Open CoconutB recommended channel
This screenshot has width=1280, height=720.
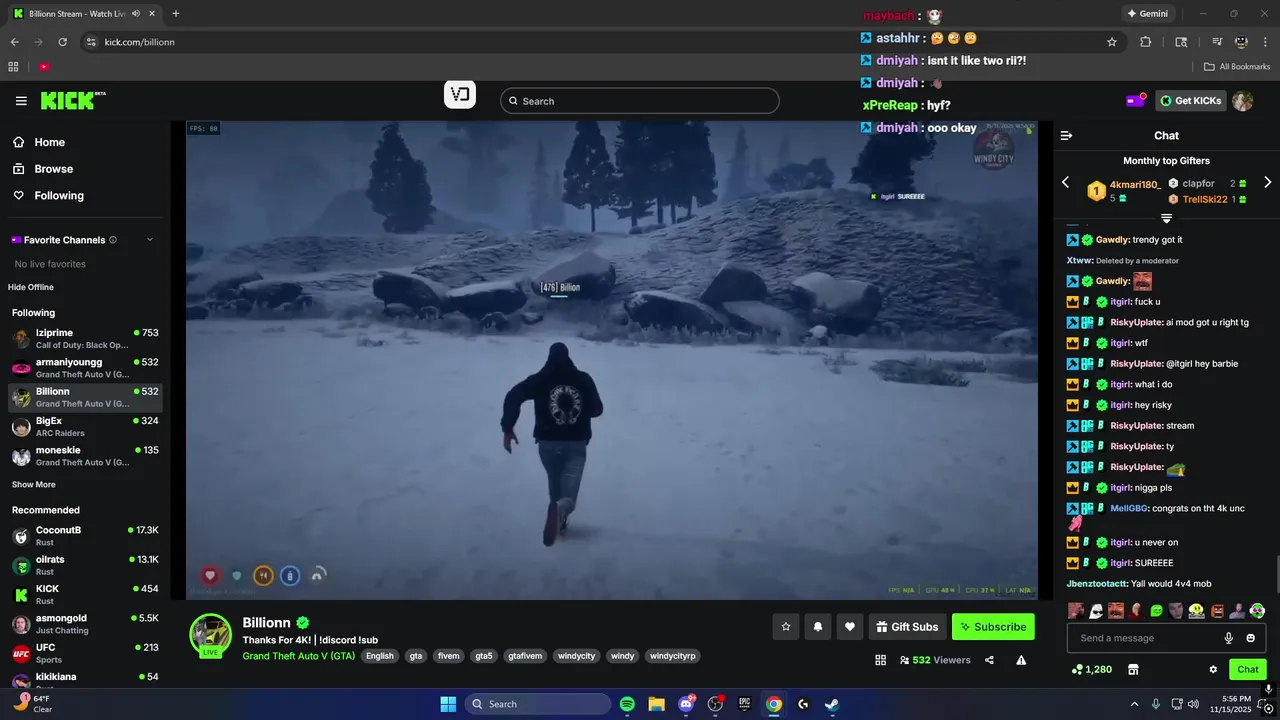click(85, 536)
